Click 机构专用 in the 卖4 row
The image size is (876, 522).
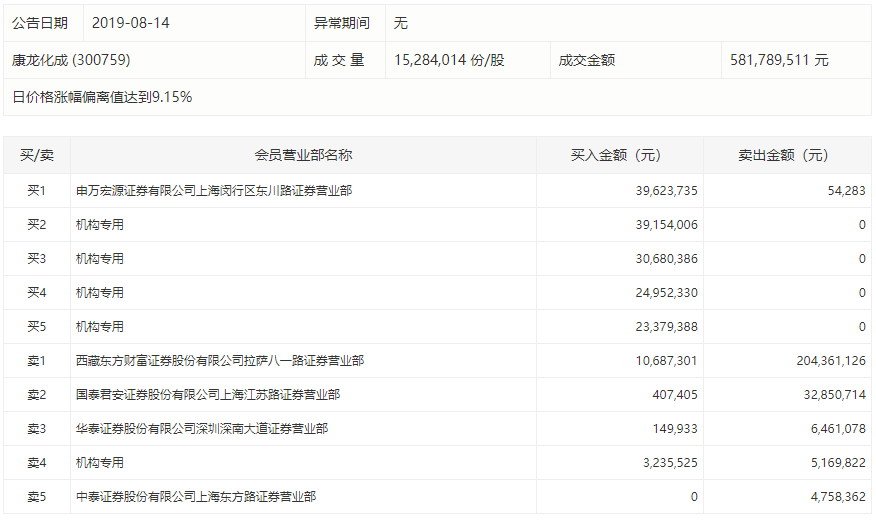pyautogui.click(x=100, y=463)
